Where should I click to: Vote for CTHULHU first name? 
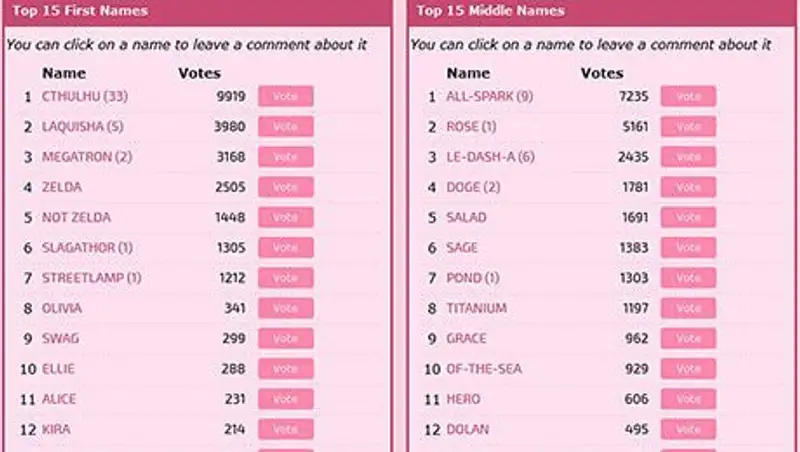(285, 96)
